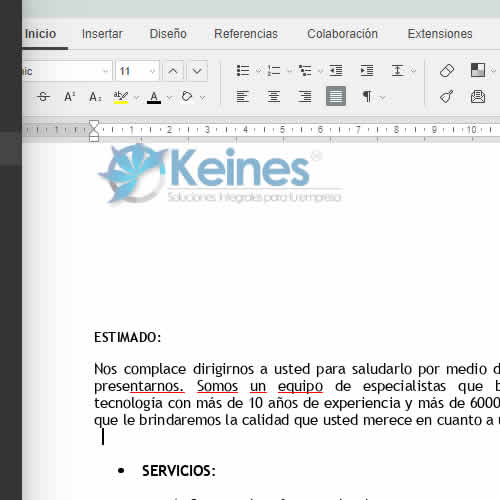Open the font size dropdown

pos(152,71)
